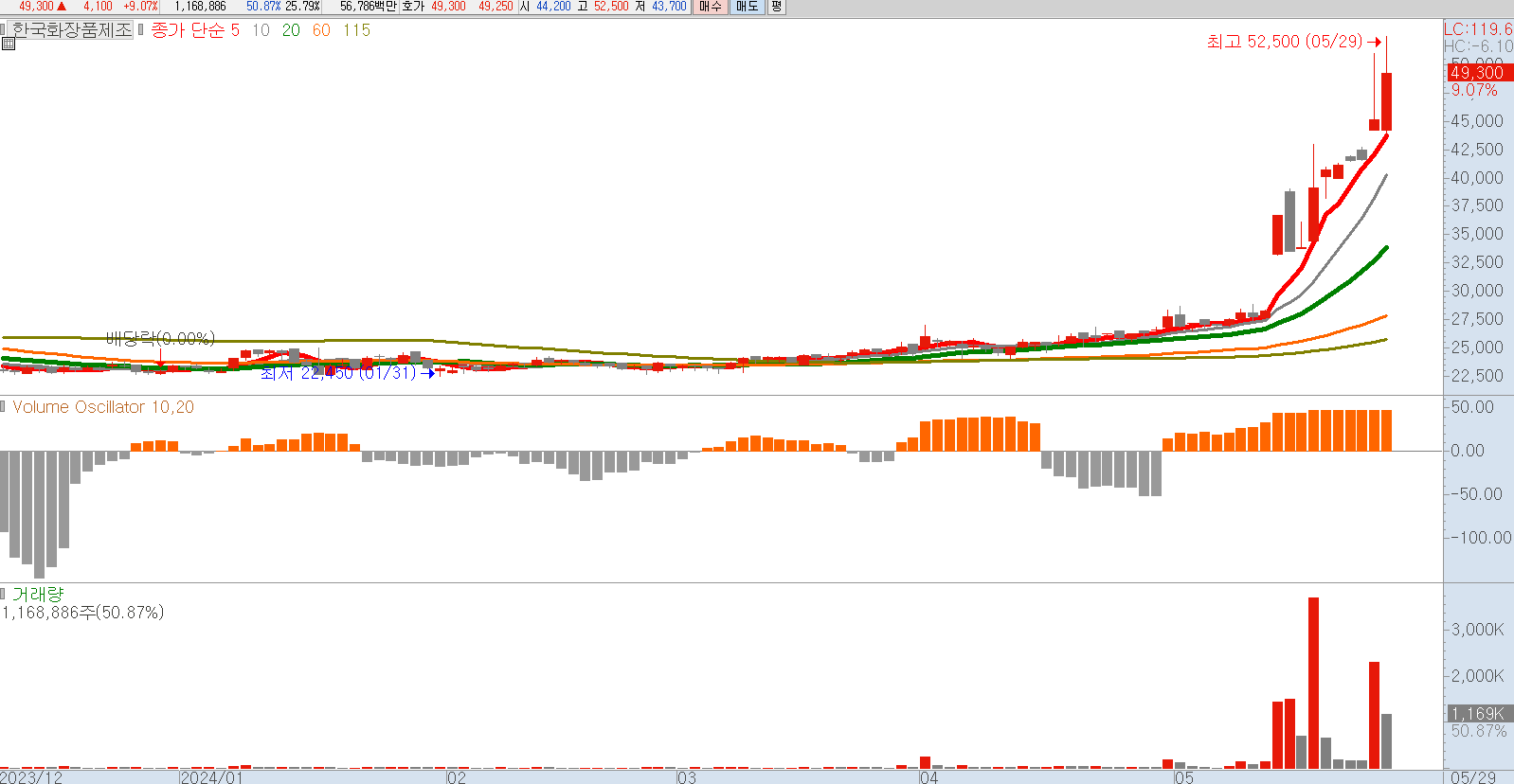The width and height of the screenshot is (1514, 784).
Task: Click the 50.87% label on volume axis
Action: (x=1479, y=731)
